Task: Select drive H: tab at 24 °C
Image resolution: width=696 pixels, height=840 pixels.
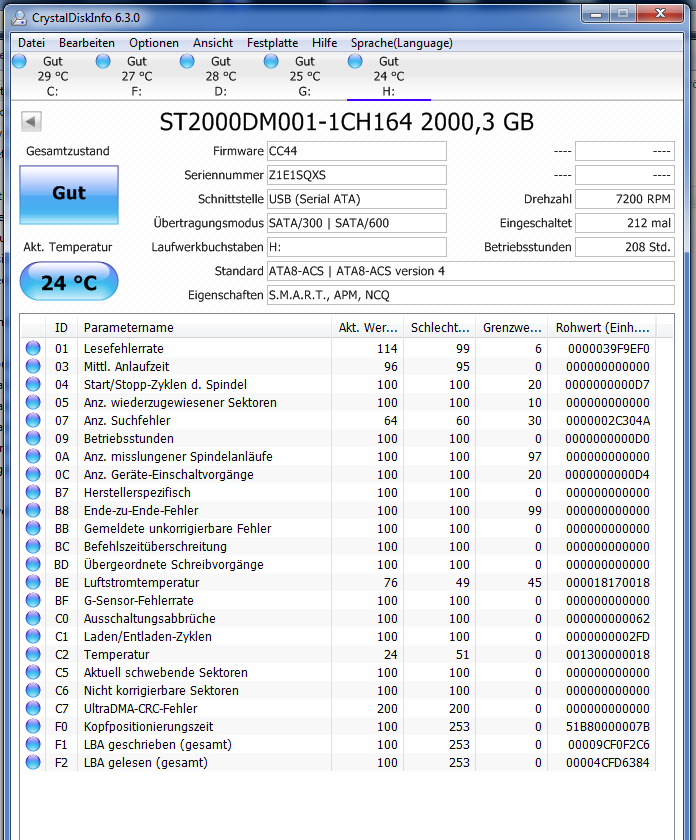Action: 389,76
